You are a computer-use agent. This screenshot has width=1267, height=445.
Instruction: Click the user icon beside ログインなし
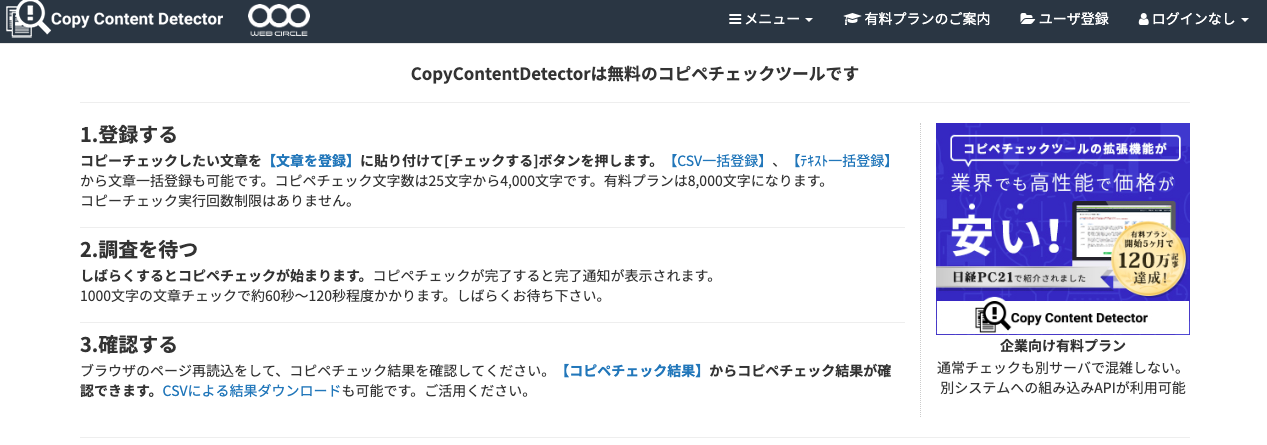1144,19
